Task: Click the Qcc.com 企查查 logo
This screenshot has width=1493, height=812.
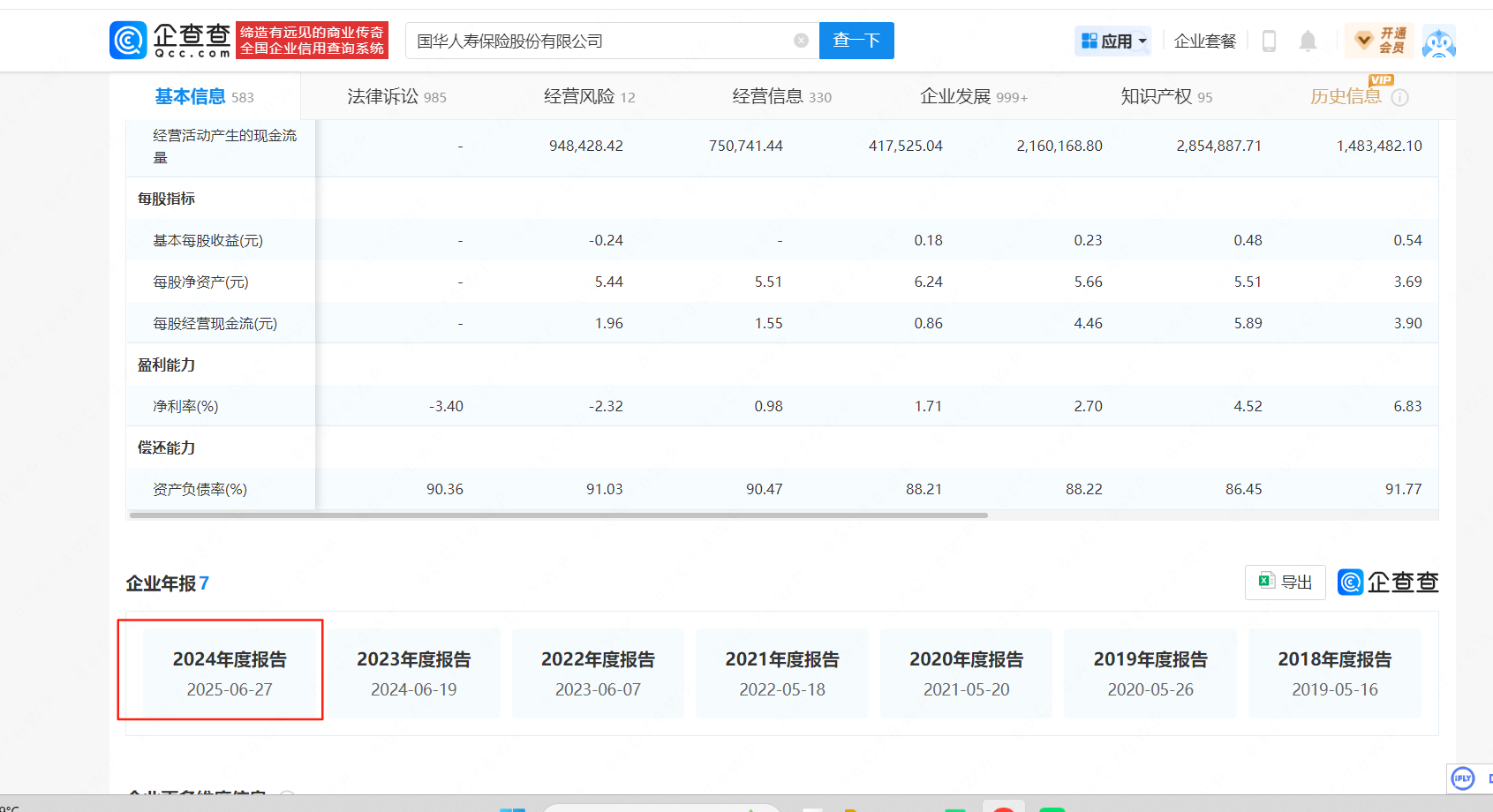Action: tap(170, 41)
